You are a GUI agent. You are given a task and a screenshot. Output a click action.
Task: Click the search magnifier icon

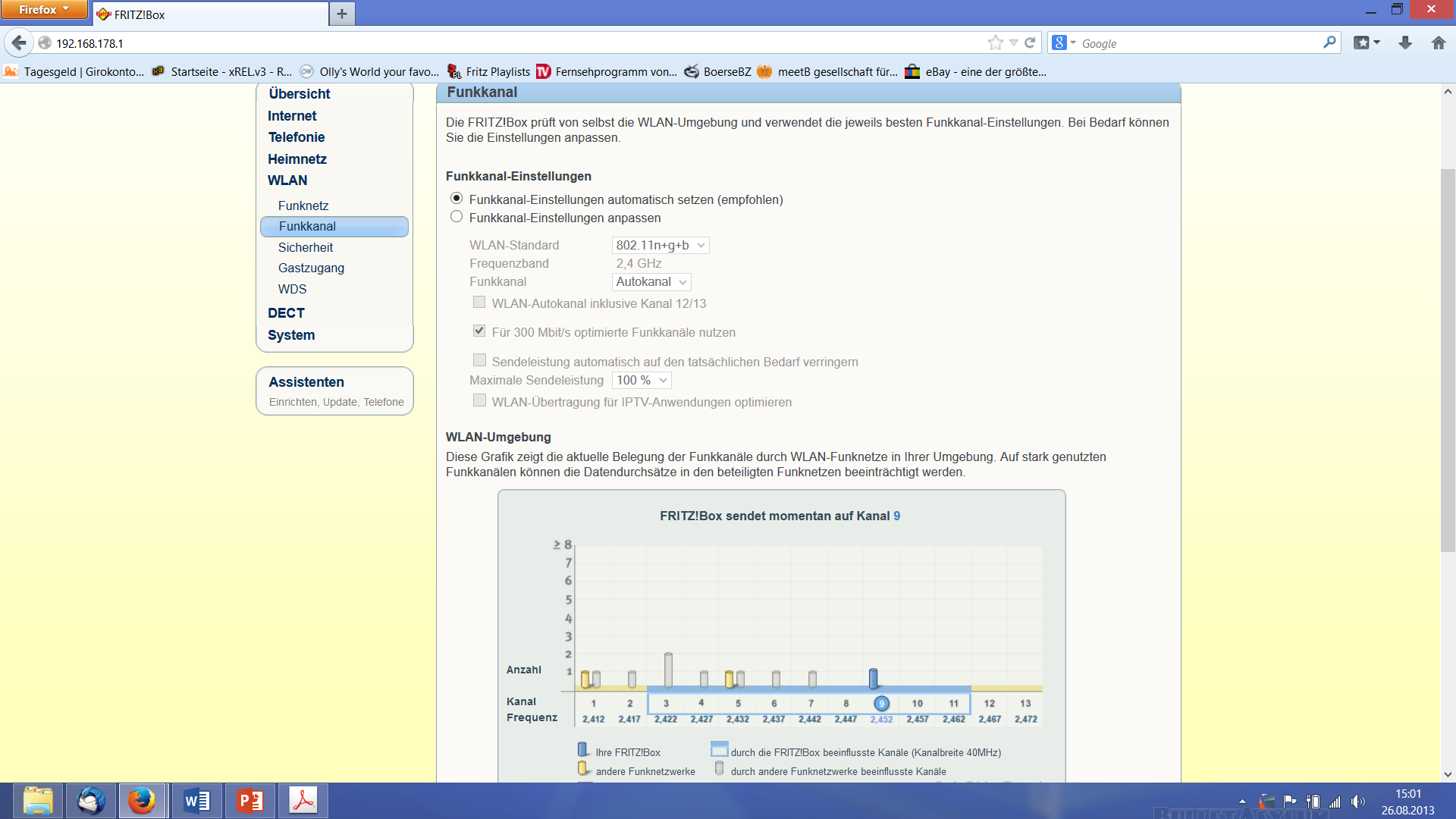(1329, 43)
